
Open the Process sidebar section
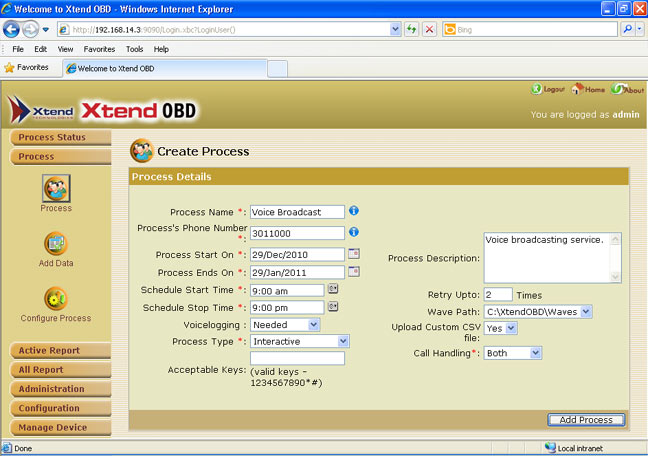(61, 157)
